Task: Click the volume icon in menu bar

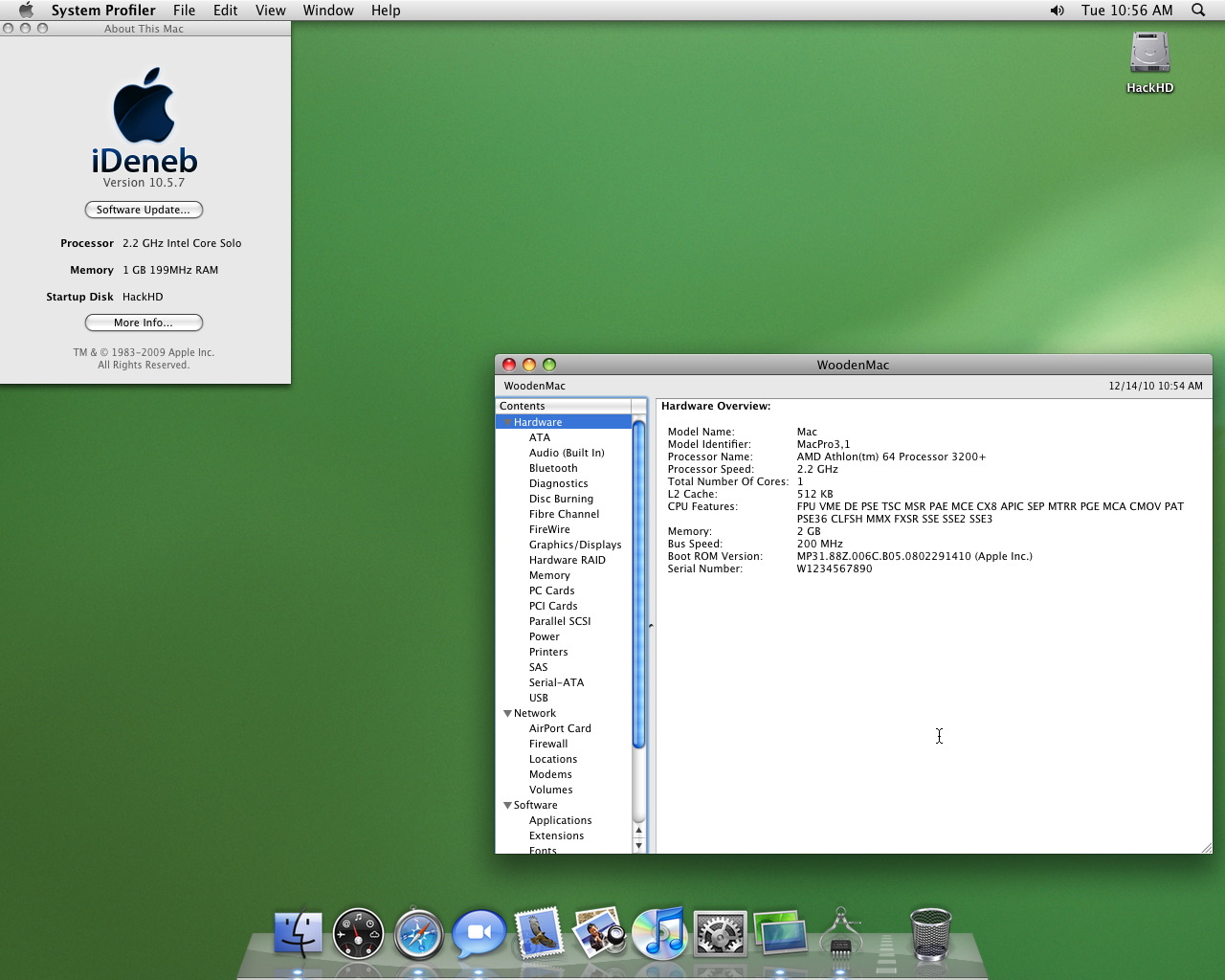Action: click(x=1057, y=11)
